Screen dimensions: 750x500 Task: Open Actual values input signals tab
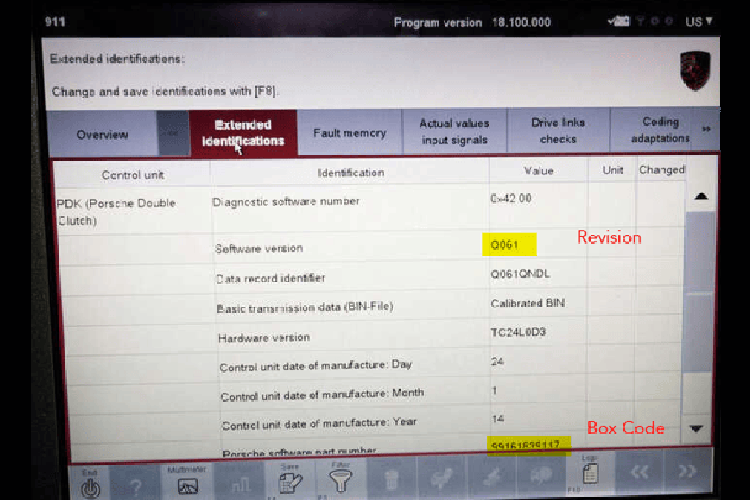coord(454,131)
